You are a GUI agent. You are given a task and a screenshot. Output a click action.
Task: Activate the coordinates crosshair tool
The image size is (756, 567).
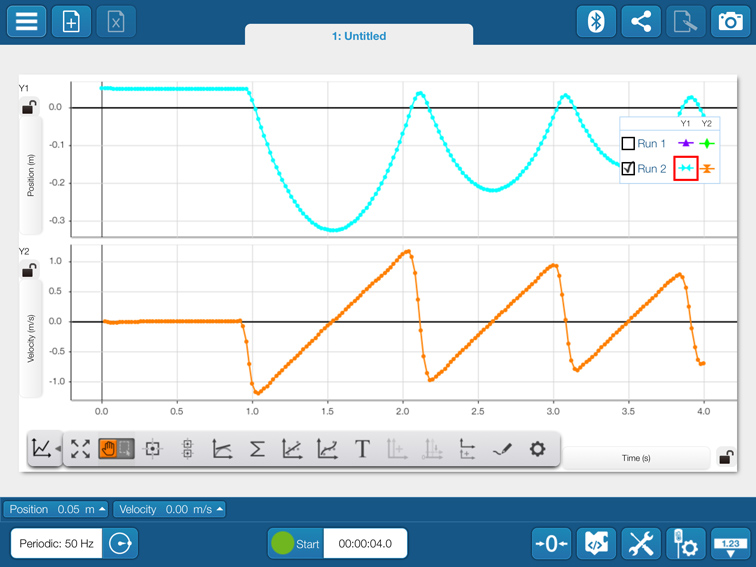click(152, 449)
